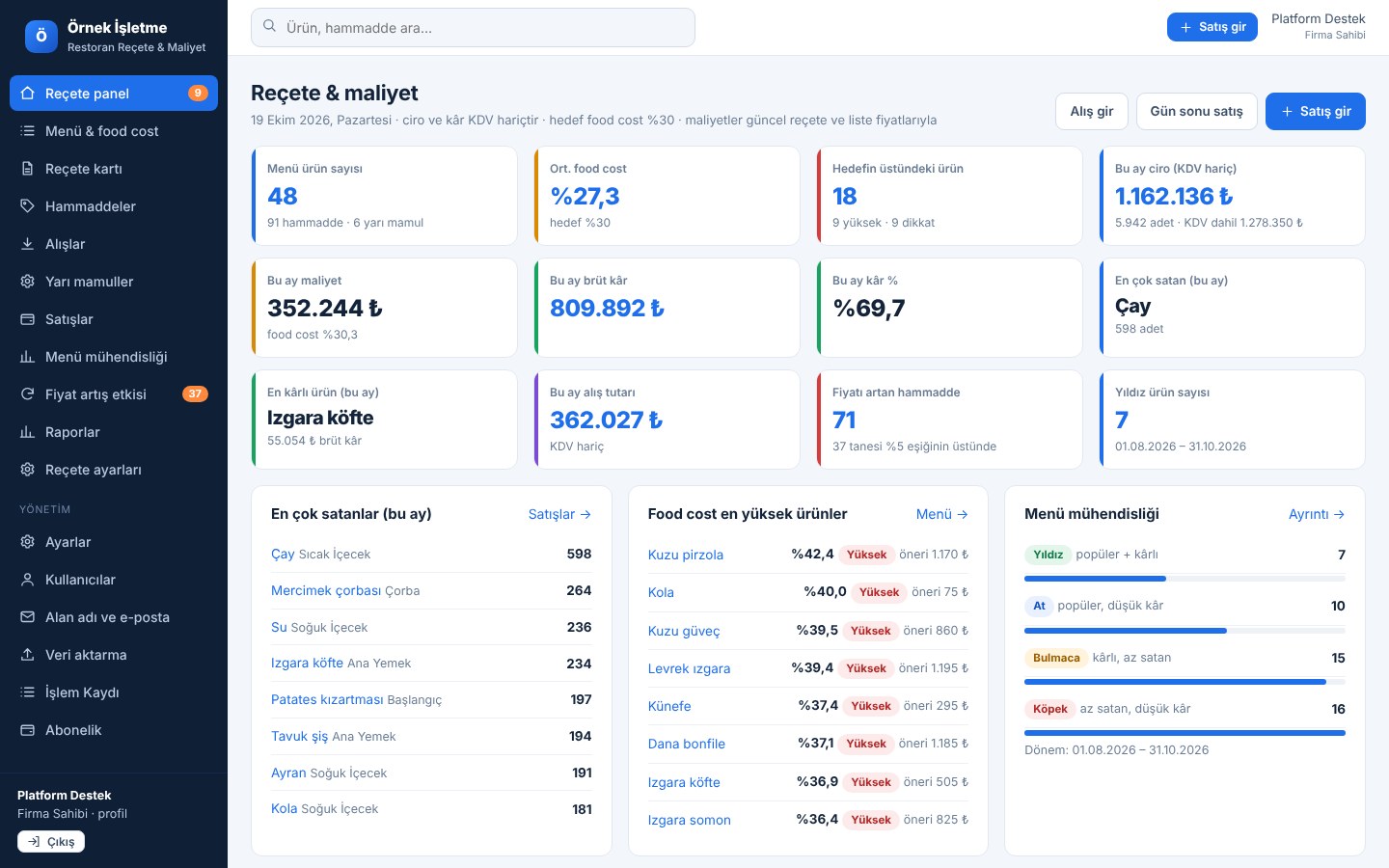Log out with the Çıkış button
1389x868 pixels.
[51, 842]
